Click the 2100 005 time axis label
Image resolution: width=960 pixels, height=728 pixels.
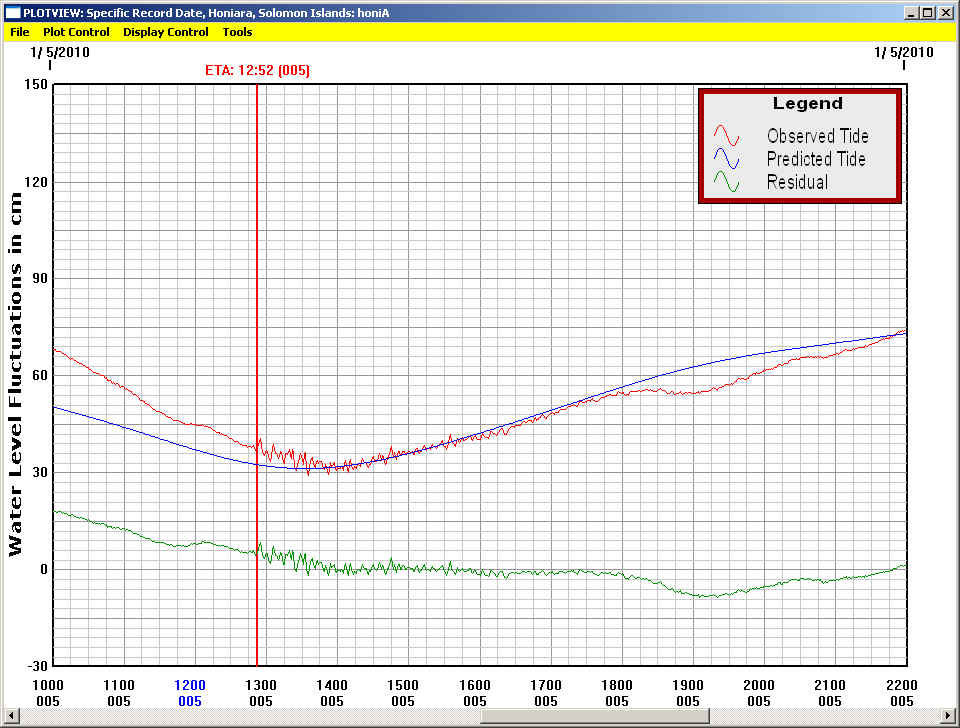pos(830,693)
